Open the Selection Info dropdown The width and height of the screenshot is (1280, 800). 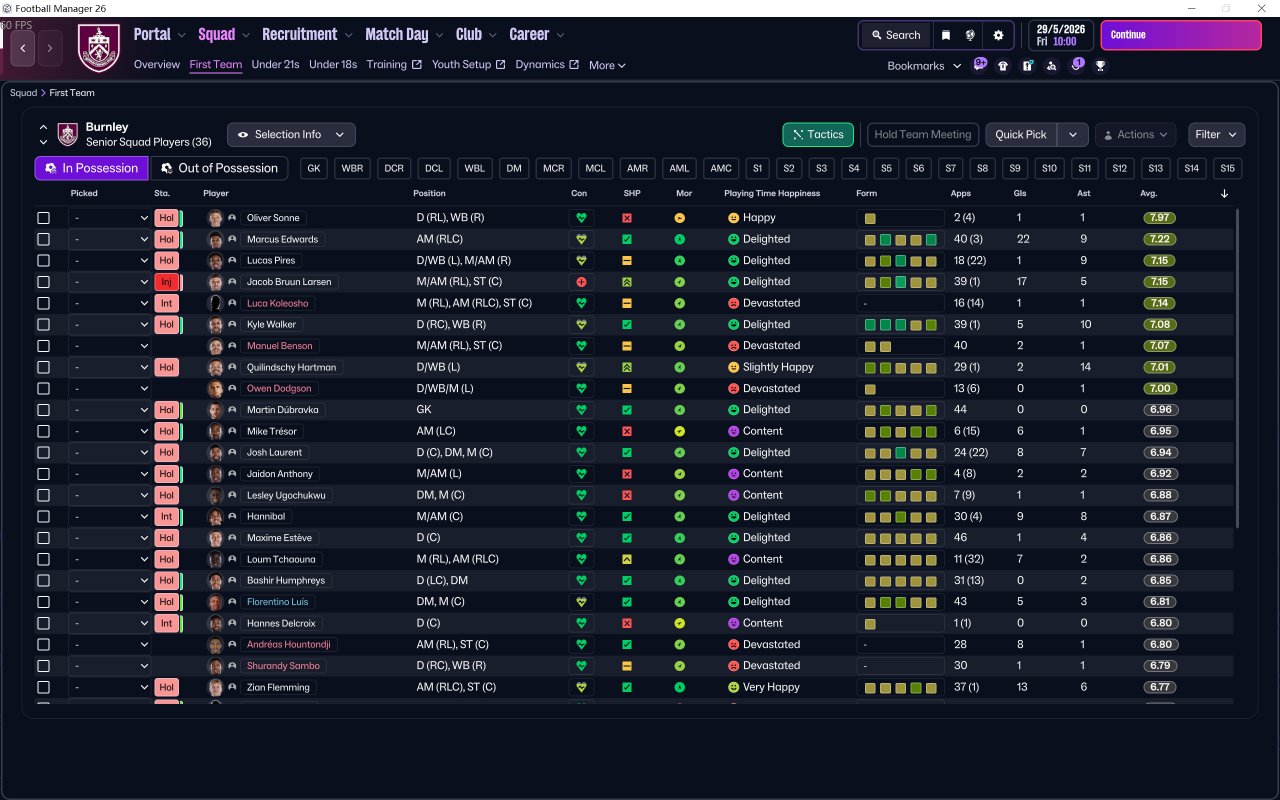point(291,135)
